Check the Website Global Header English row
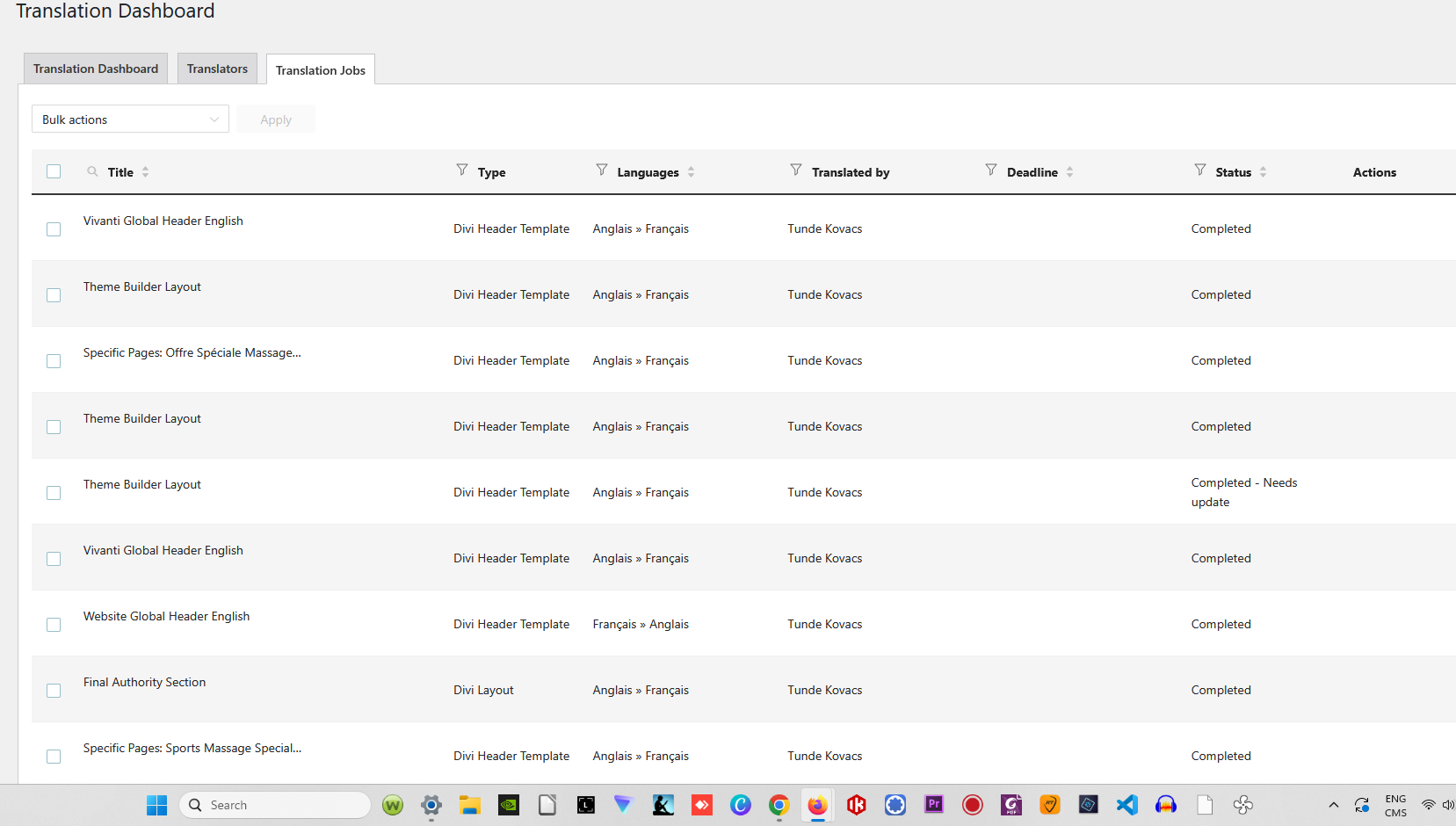Image resolution: width=1456 pixels, height=826 pixels. [54, 625]
